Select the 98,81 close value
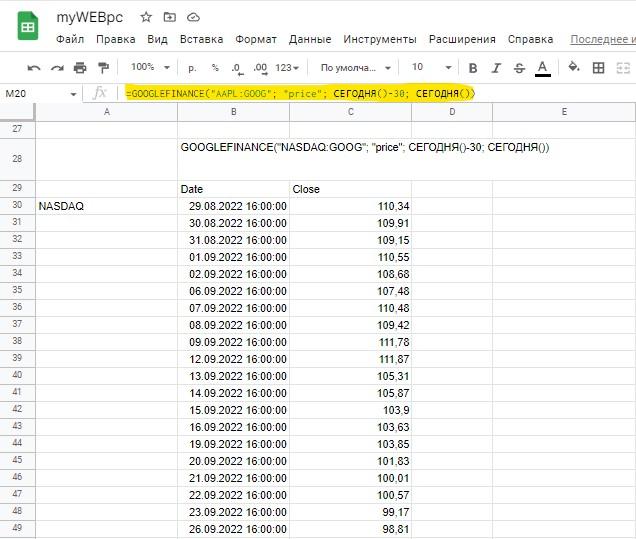The height and width of the screenshot is (539, 636). click(x=350, y=529)
